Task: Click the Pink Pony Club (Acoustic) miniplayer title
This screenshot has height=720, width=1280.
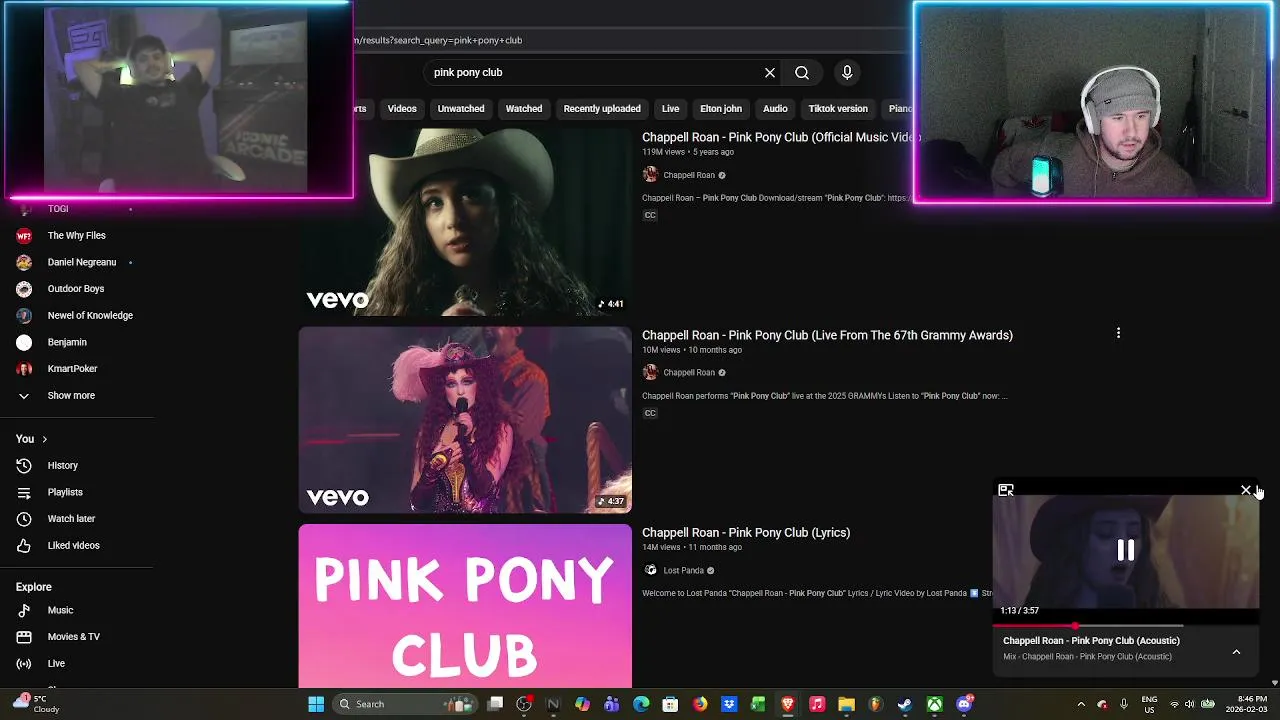Action: (x=1091, y=641)
